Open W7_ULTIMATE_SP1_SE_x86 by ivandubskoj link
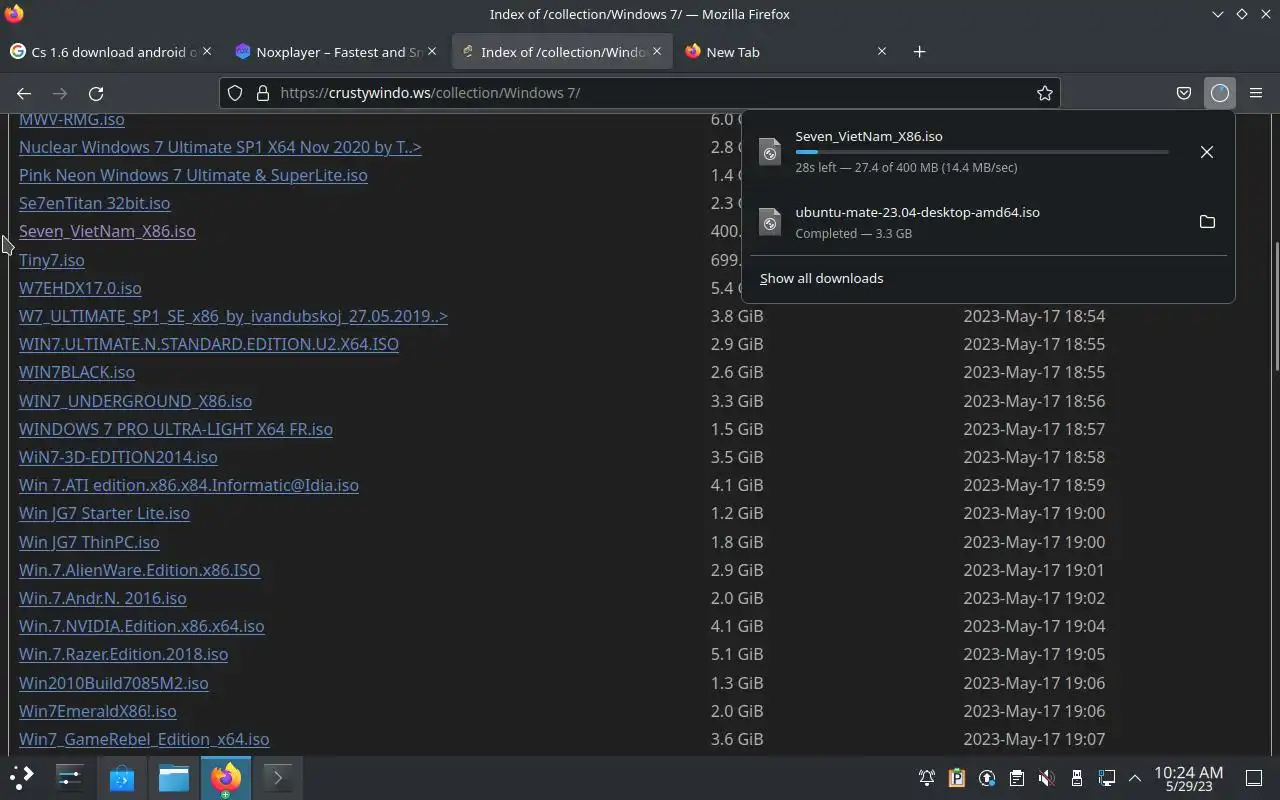The width and height of the screenshot is (1280, 800). pos(233,316)
